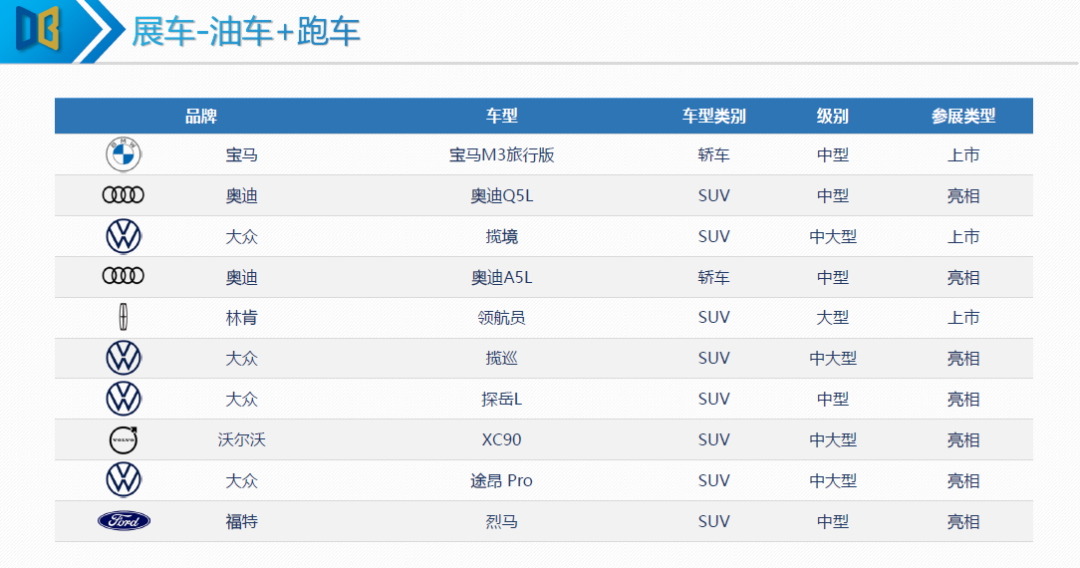Select the 烈马 model cell
Image resolution: width=1080 pixels, height=568 pixels.
pos(501,521)
